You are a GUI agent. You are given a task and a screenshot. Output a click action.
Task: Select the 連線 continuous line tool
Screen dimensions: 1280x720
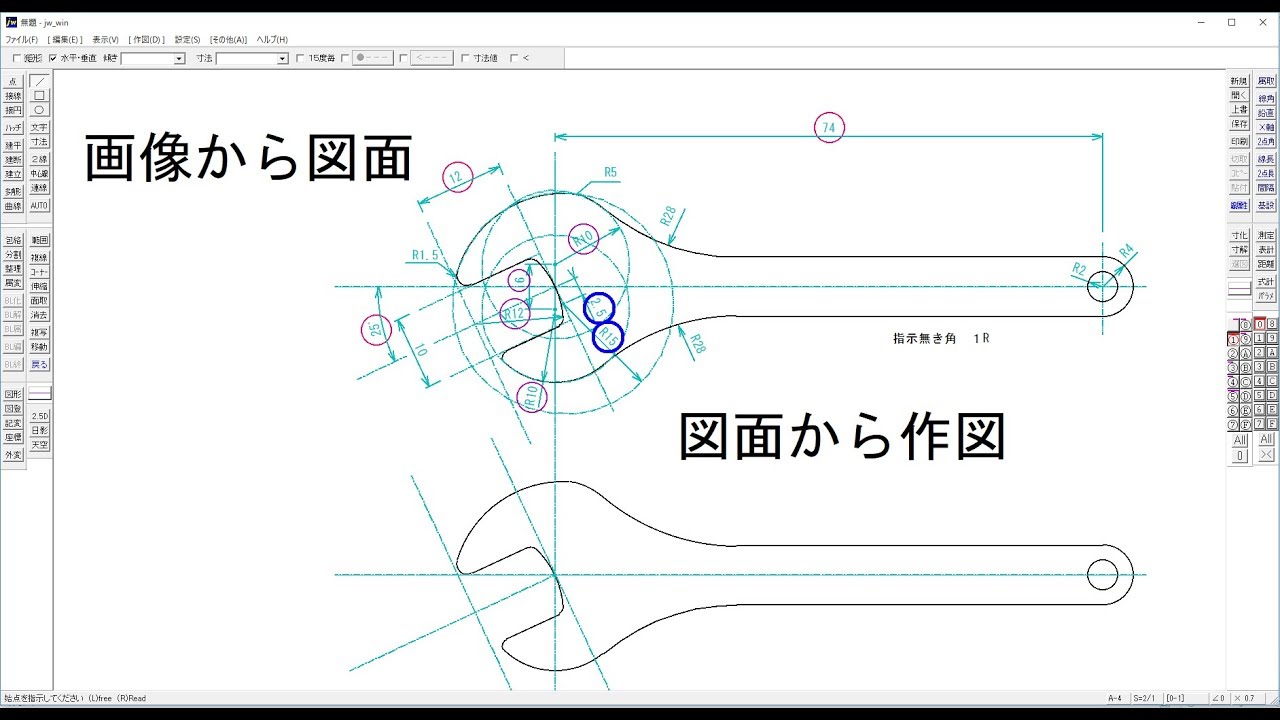pyautogui.click(x=39, y=187)
